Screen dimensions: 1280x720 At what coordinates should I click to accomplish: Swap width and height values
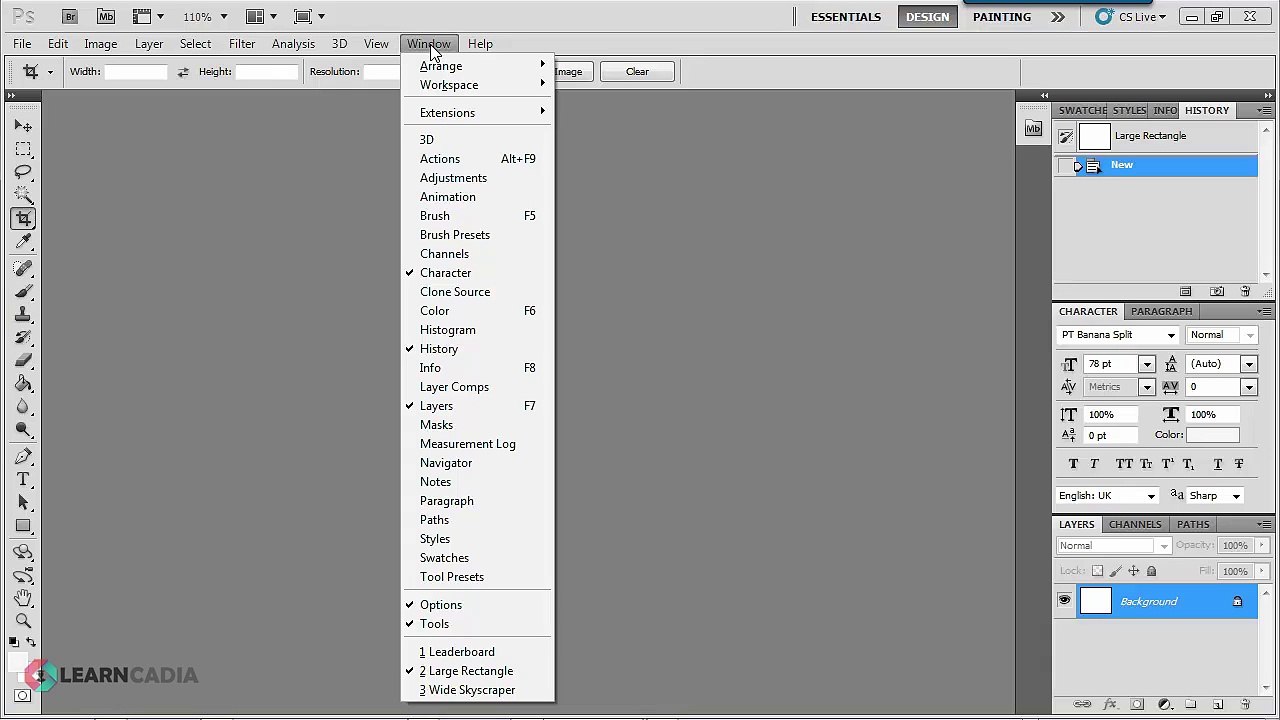pyautogui.click(x=182, y=72)
